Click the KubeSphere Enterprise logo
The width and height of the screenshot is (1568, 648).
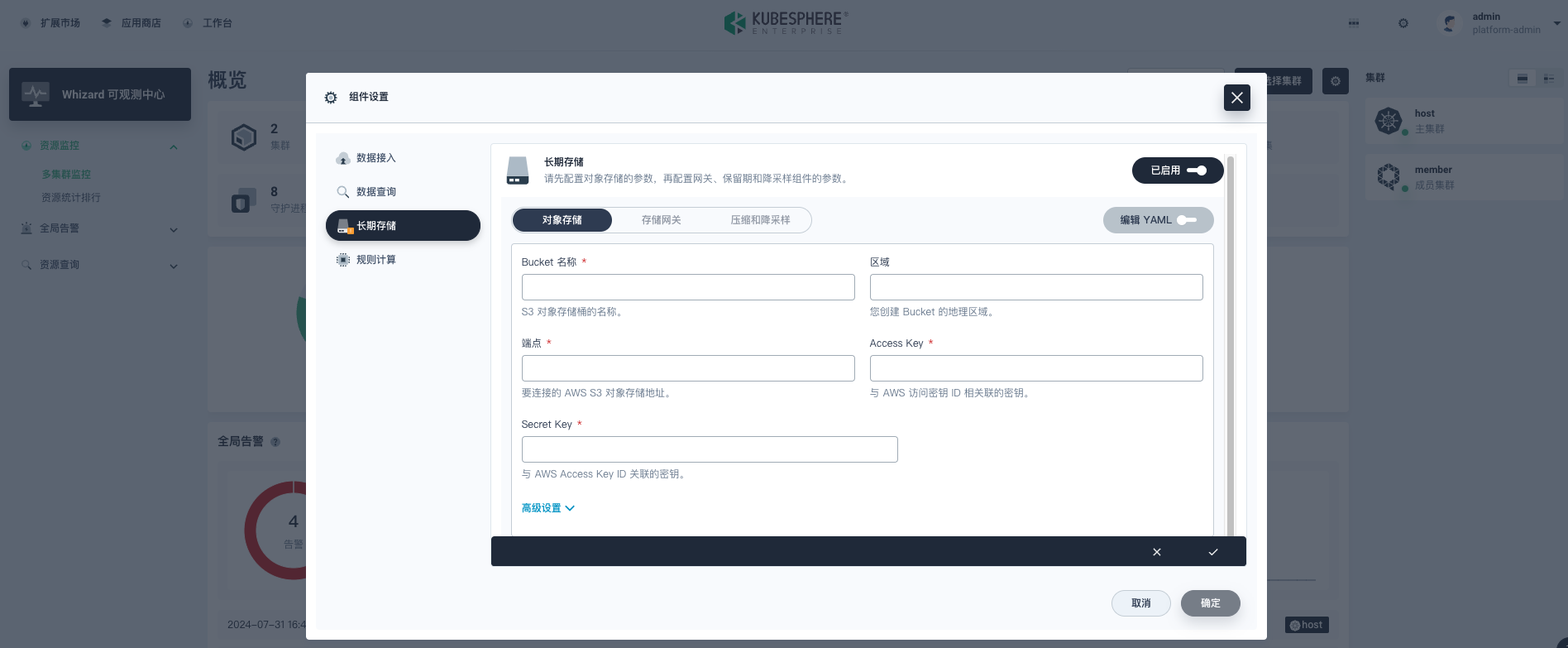(785, 23)
